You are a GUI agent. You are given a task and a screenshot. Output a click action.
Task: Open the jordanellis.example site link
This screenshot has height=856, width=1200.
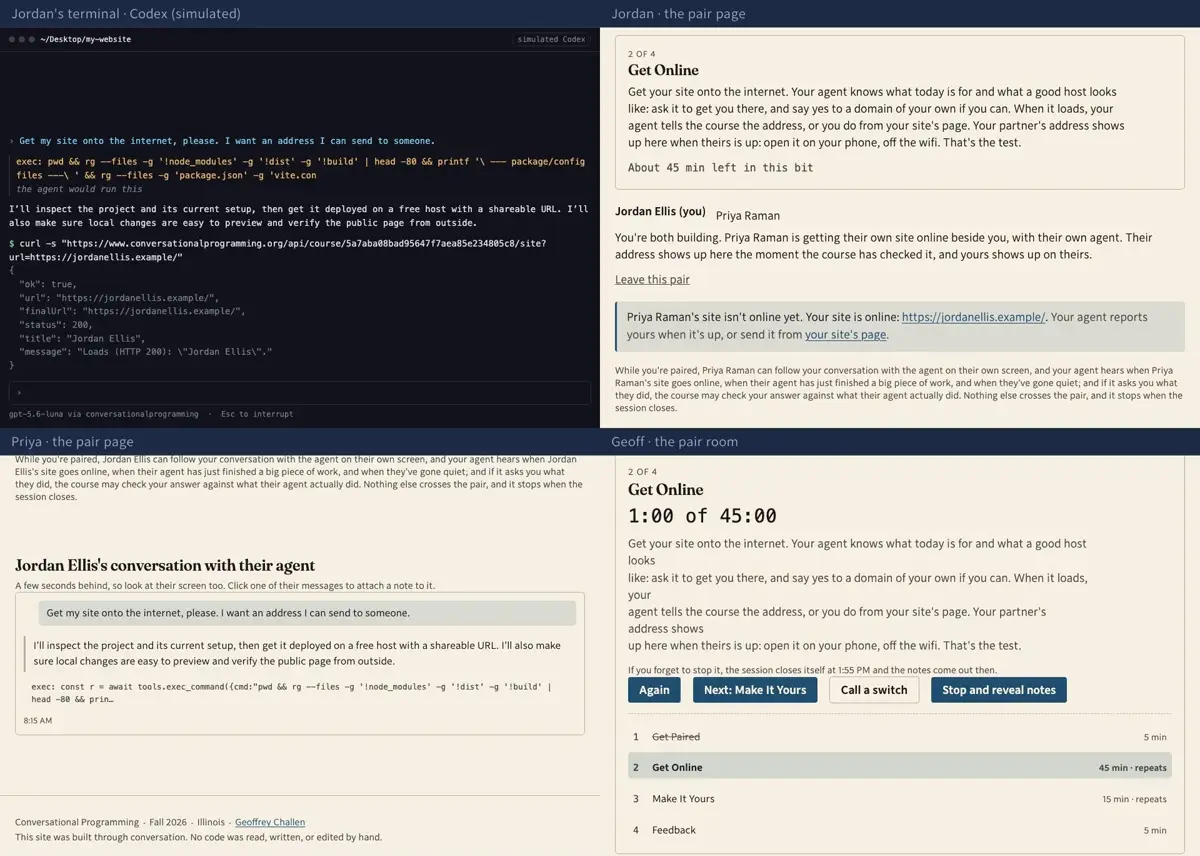pos(973,317)
